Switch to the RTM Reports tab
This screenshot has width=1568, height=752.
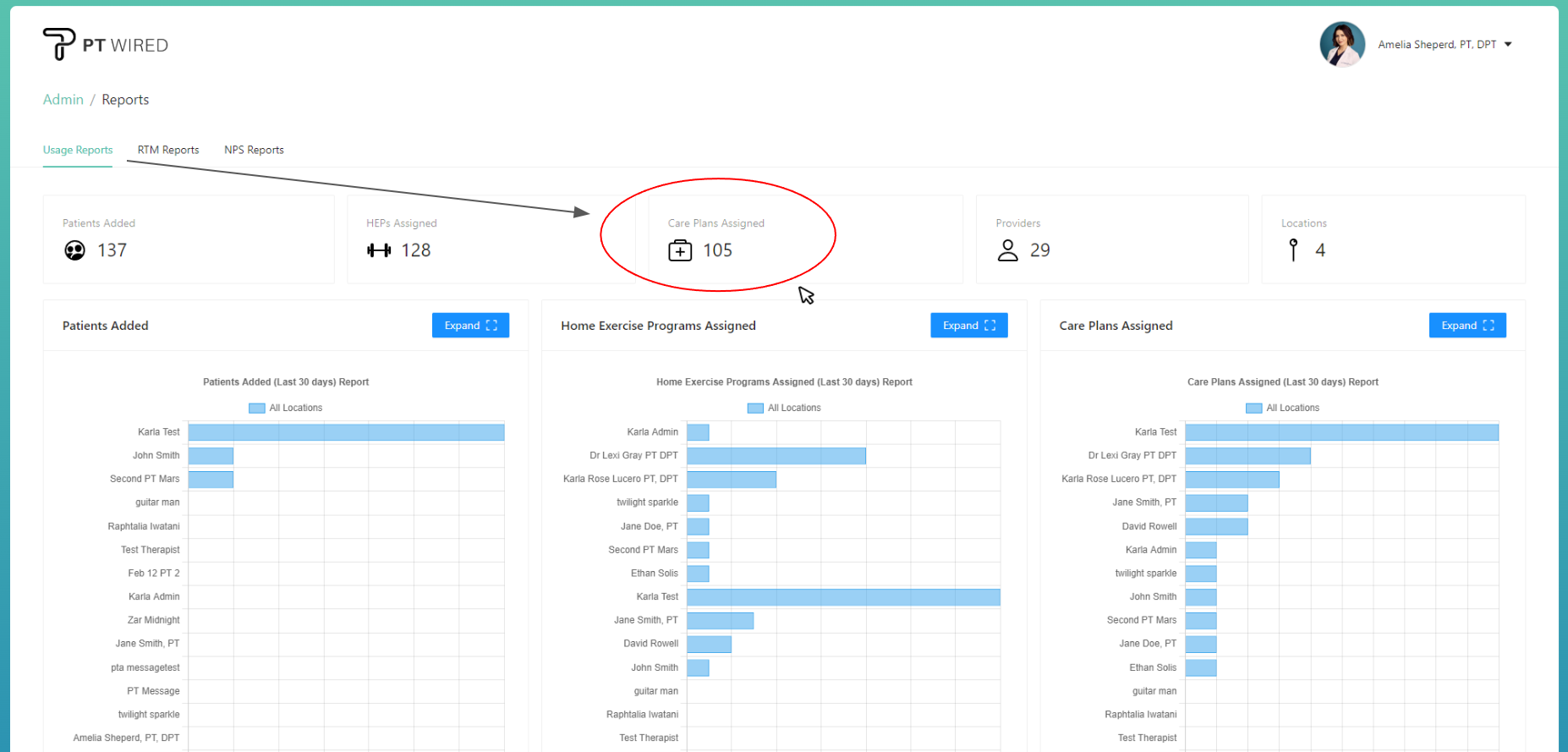click(x=168, y=150)
